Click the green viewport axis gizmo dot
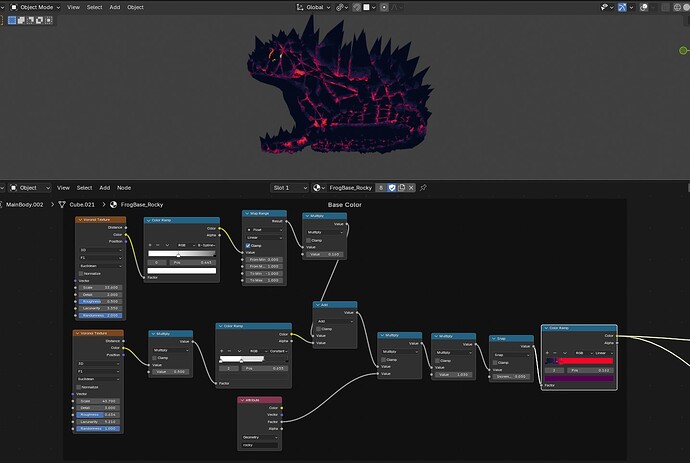 point(683,51)
